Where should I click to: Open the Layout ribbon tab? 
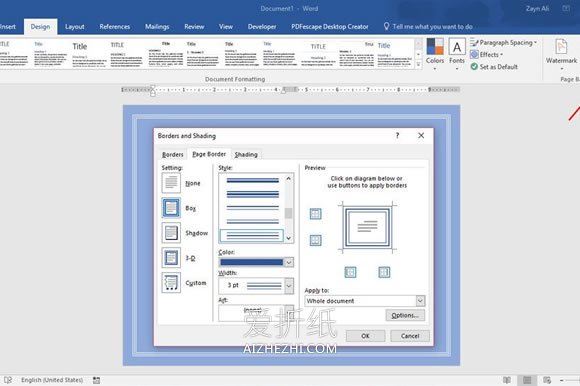click(75, 27)
